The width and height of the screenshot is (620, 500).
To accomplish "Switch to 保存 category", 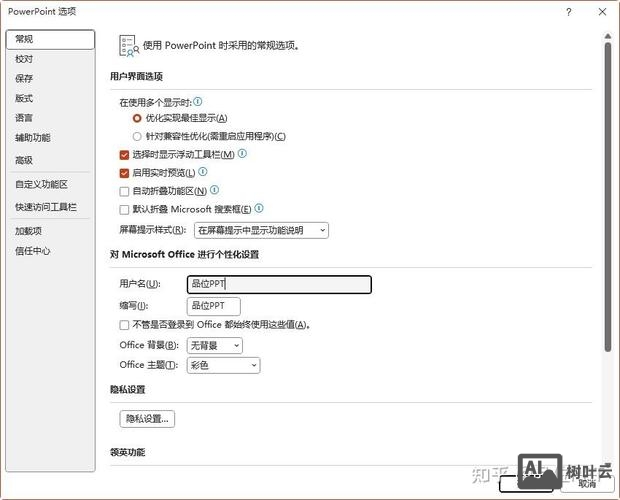I will point(51,78).
